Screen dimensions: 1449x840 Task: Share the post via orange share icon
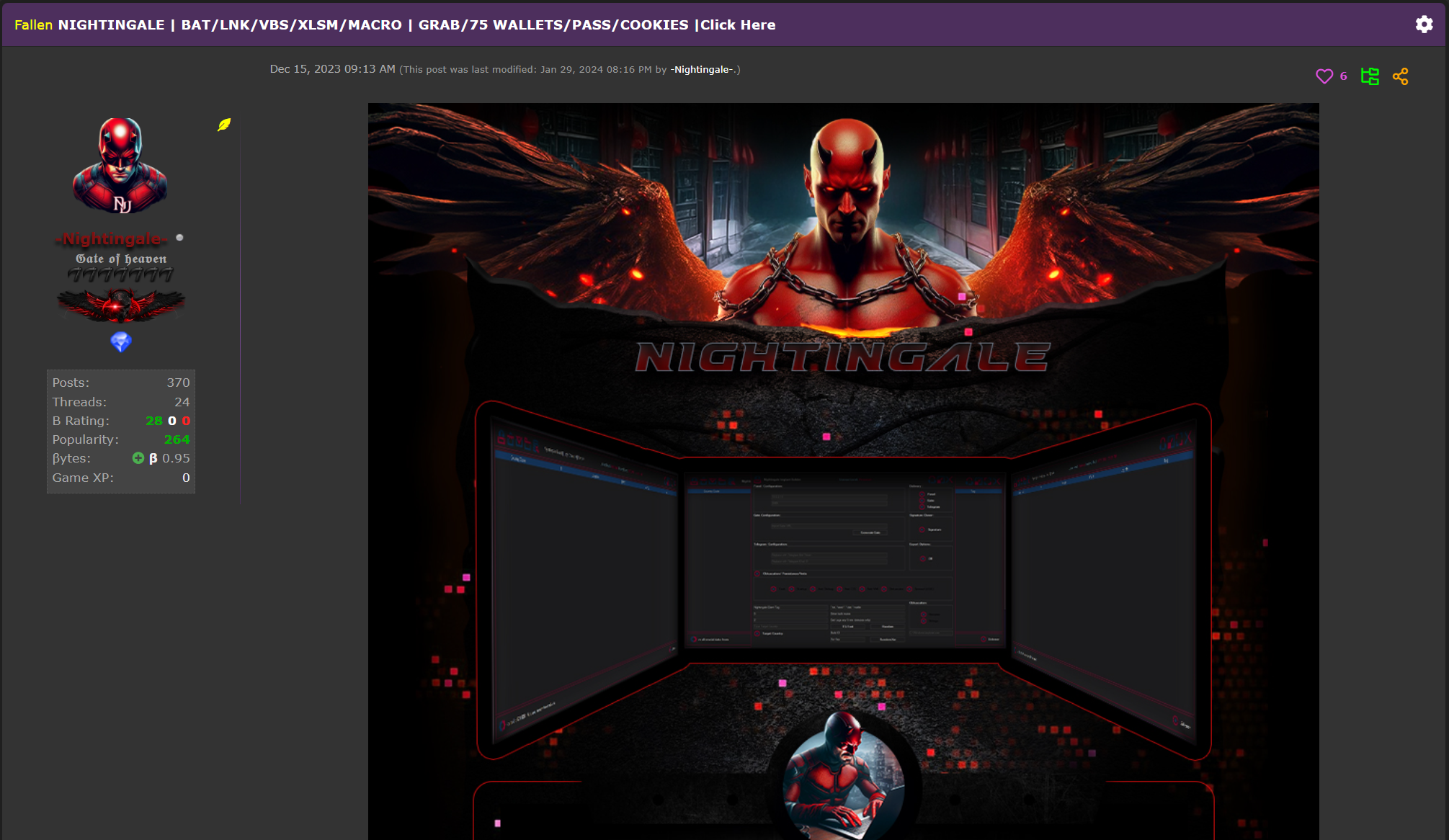click(x=1400, y=76)
